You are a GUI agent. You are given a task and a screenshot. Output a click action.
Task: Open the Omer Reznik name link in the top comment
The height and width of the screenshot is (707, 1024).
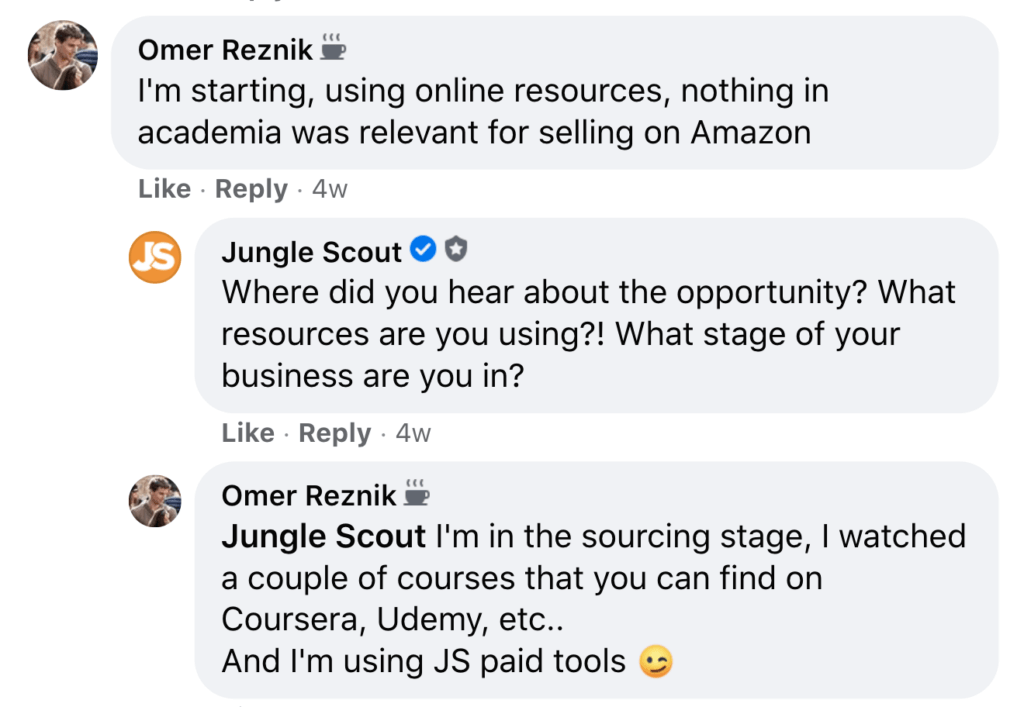tap(225, 50)
